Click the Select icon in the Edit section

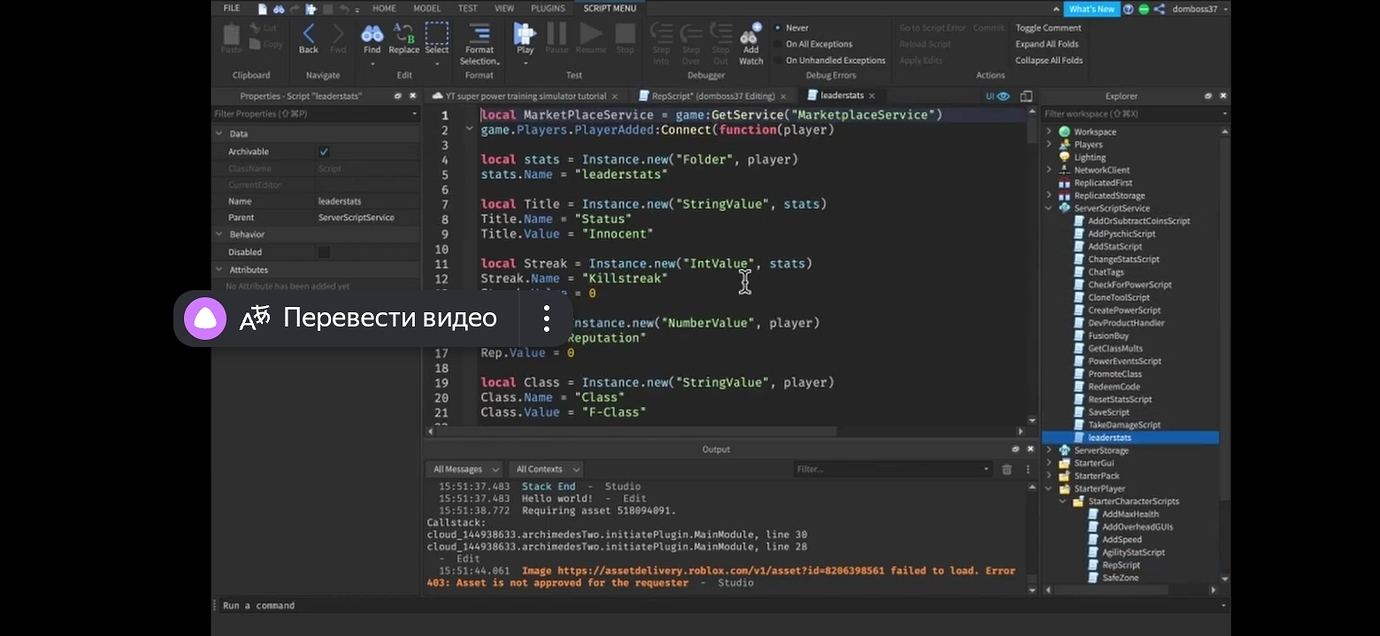click(x=436, y=33)
